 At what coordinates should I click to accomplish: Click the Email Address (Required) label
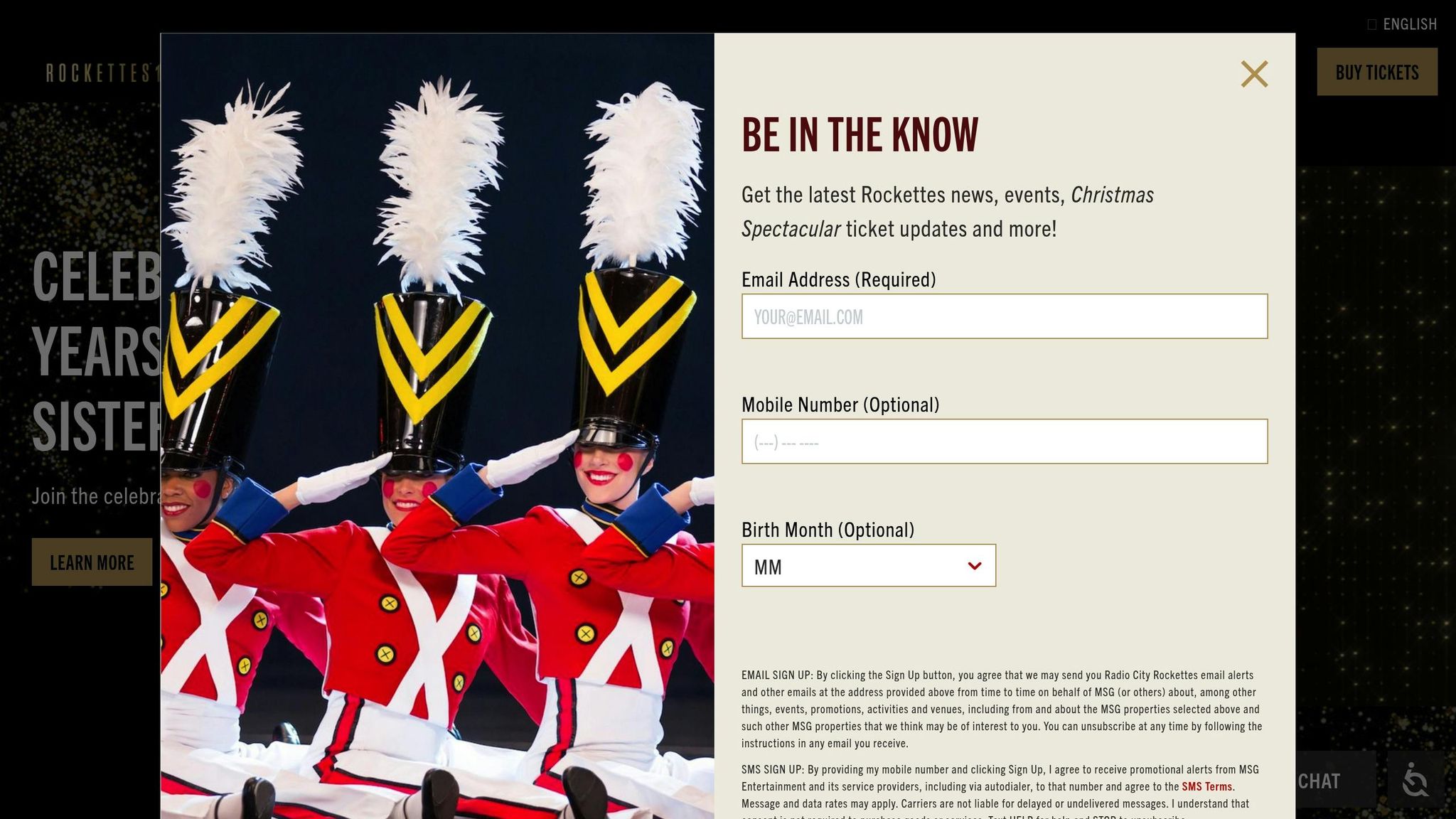pos(838,279)
